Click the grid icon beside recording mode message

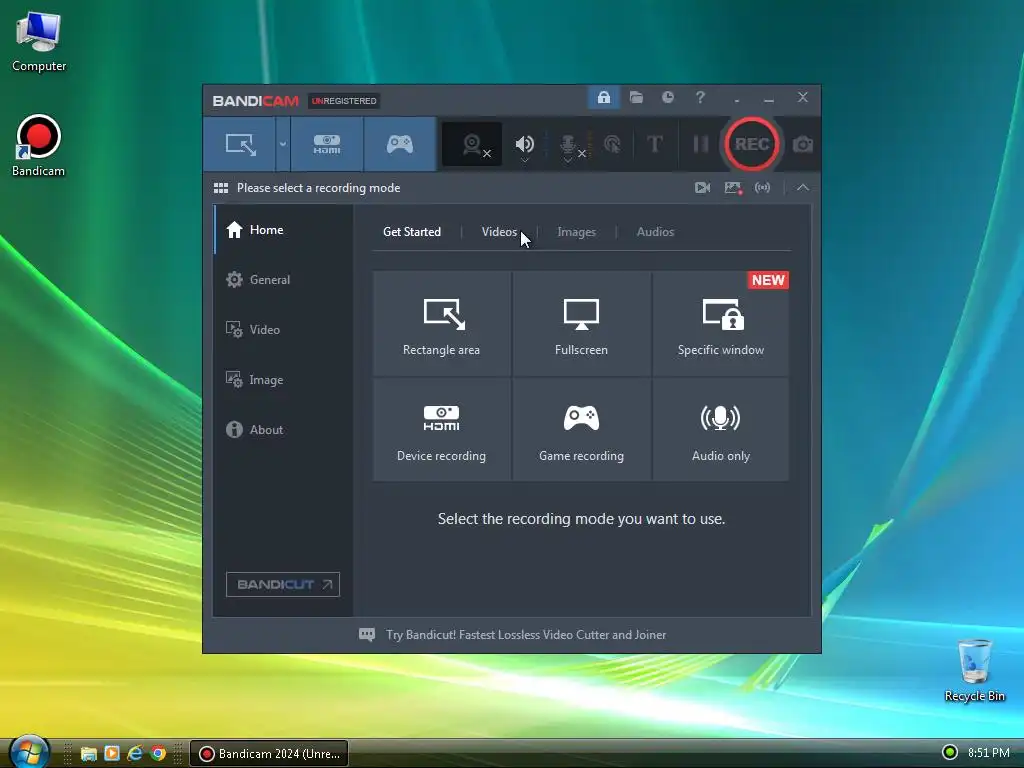click(221, 188)
